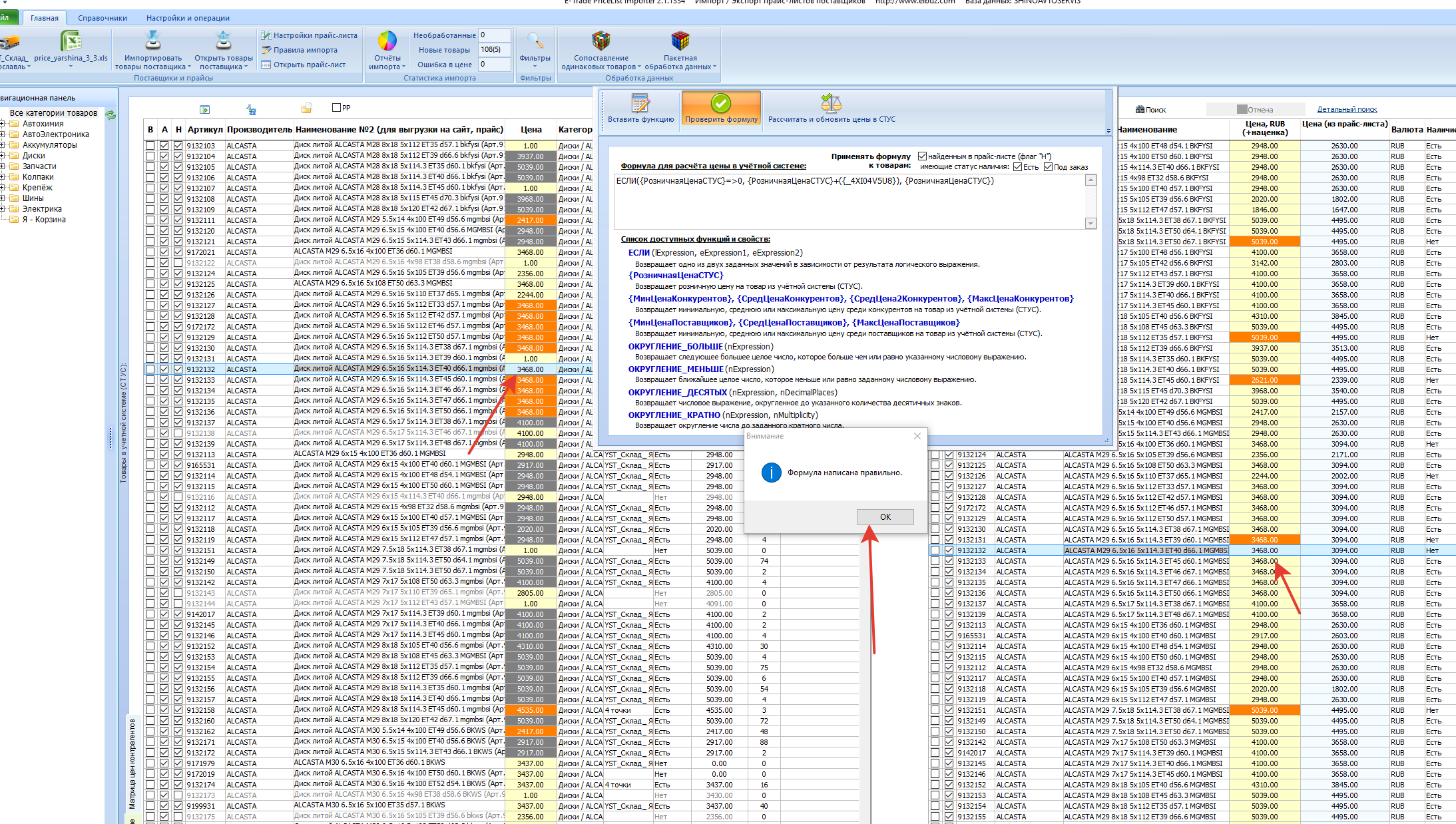Open the Фильтры dropdown arrow
The height and width of the screenshot is (824, 1456).
pyautogui.click(x=535, y=67)
